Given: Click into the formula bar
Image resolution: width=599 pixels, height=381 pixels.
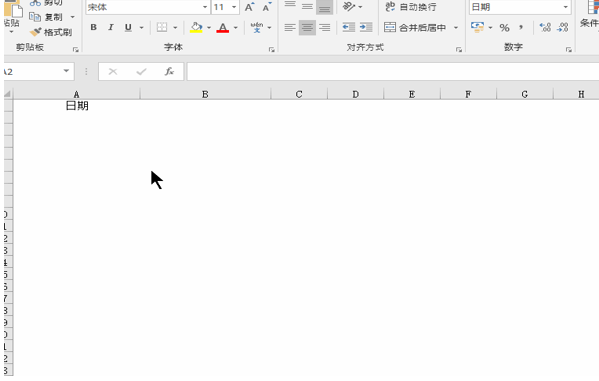Looking at the screenshot, I should [x=393, y=72].
